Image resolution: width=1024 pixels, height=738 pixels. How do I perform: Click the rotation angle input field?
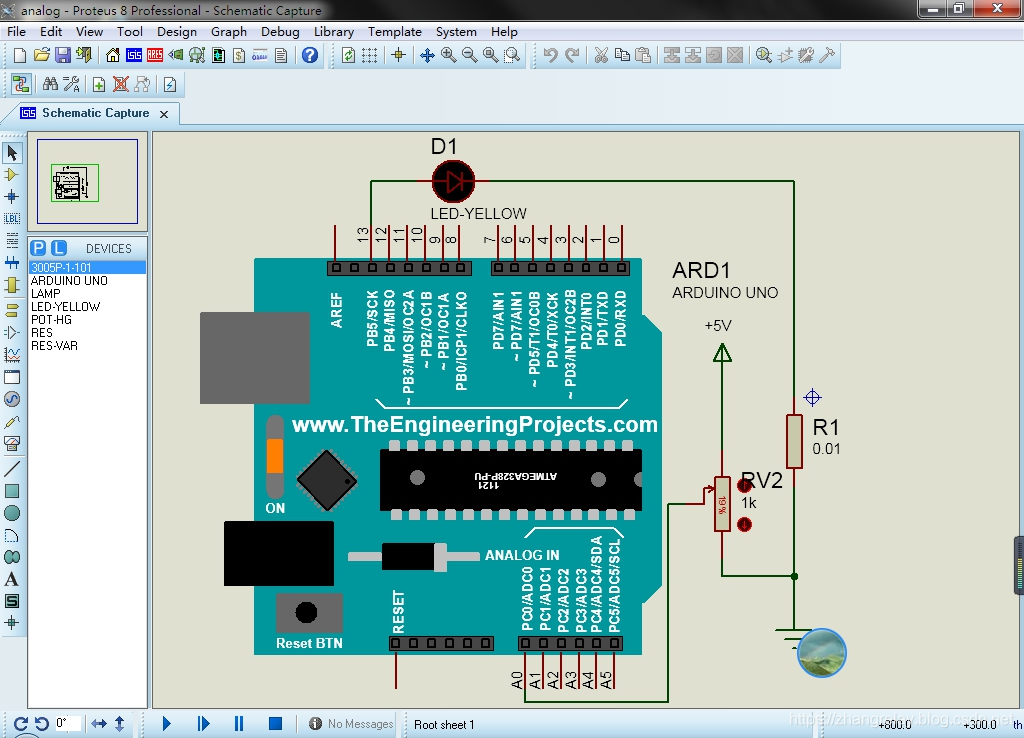(68, 723)
